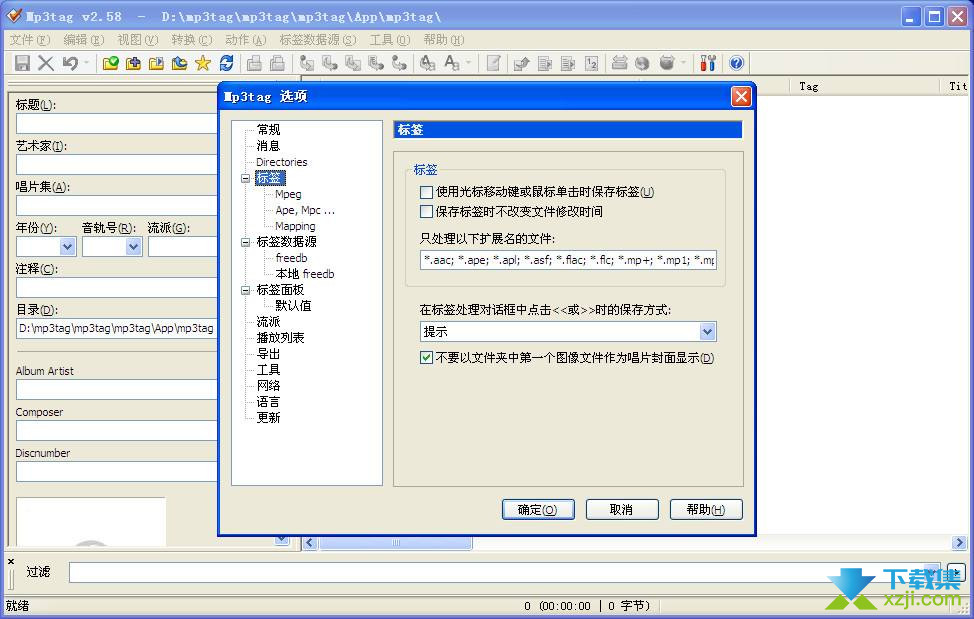The image size is (974, 619).
Task: Close the filter bar using small x
Action: 11,561
